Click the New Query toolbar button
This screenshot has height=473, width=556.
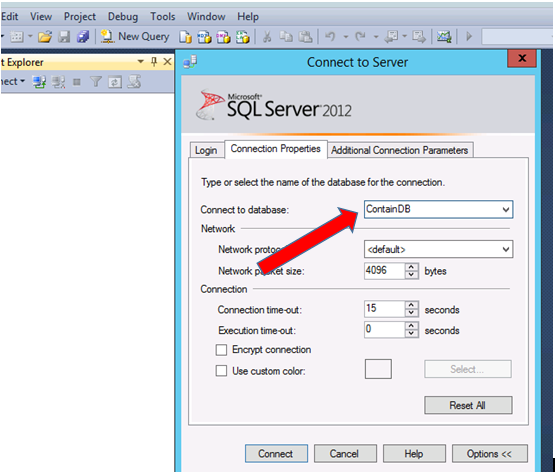(x=135, y=36)
